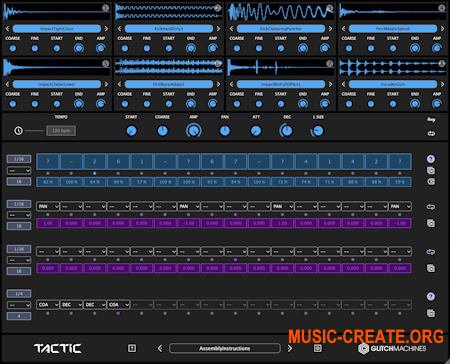450x364 pixels.
Task: Click the 1/4 rate box of the bottom row
Action: (19, 294)
